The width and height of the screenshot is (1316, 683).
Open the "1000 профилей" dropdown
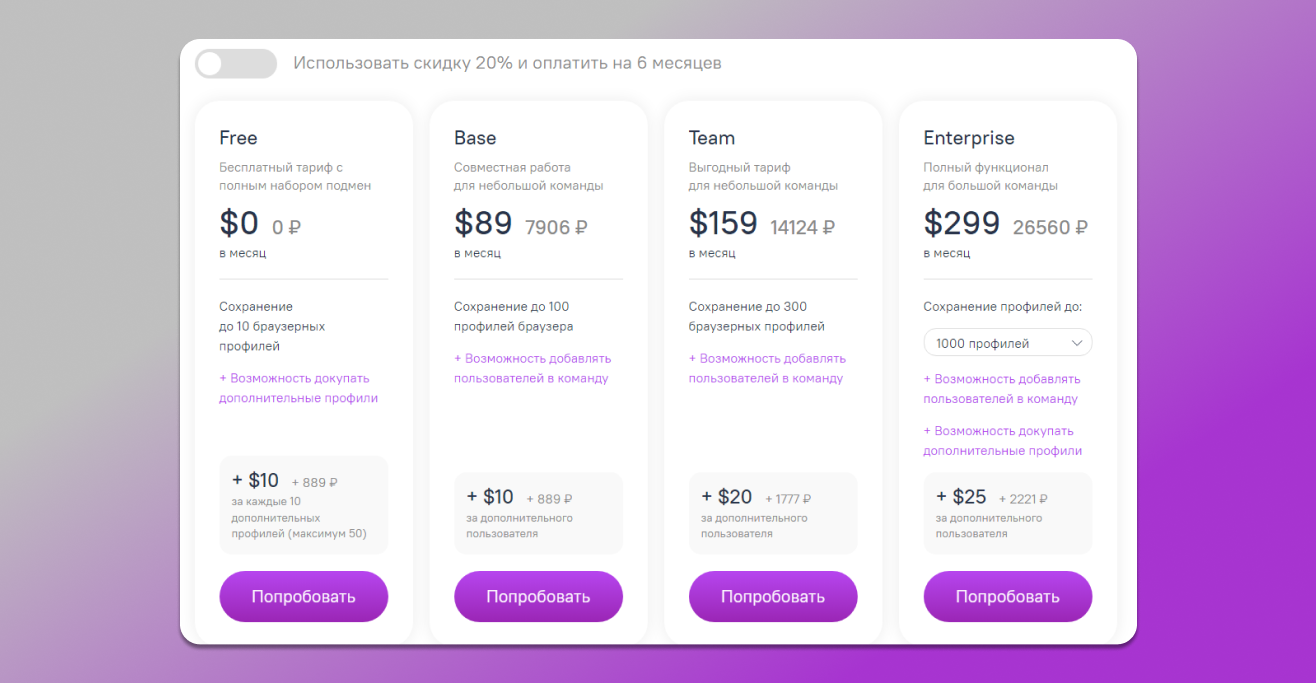tap(1007, 343)
